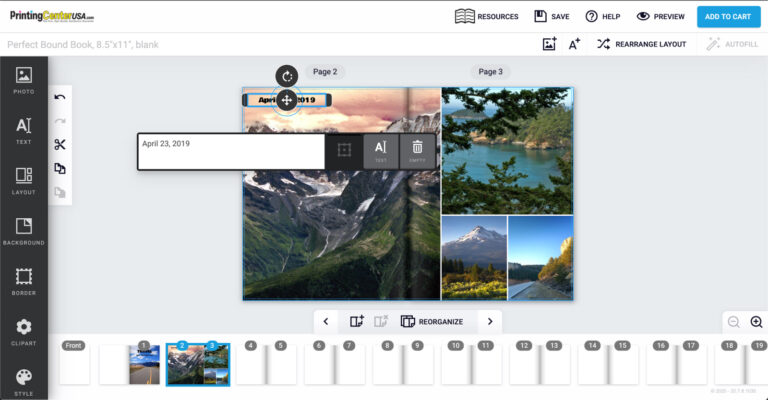The image size is (768, 400).
Task: Select the pages 4-5 spread thumbnail
Action: click(266, 366)
